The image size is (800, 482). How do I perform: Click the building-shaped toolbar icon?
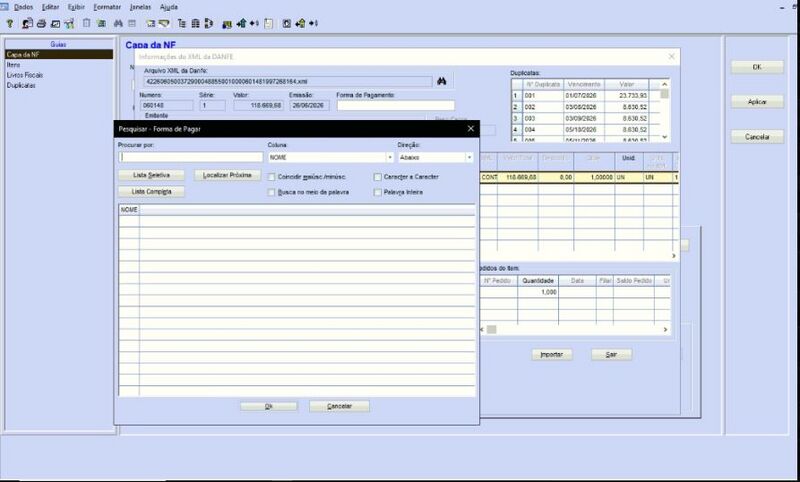[x=195, y=23]
